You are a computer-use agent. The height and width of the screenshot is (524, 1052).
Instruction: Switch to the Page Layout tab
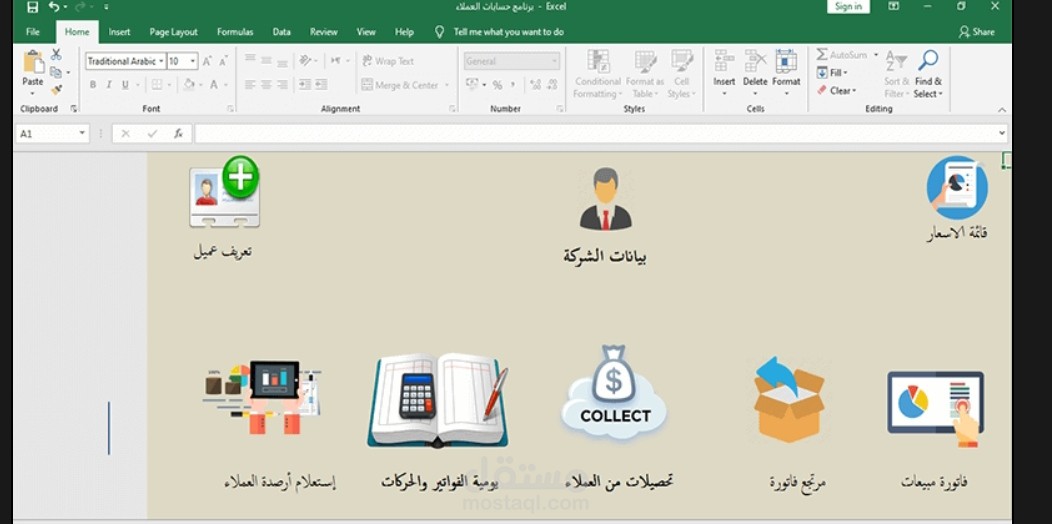point(173,32)
